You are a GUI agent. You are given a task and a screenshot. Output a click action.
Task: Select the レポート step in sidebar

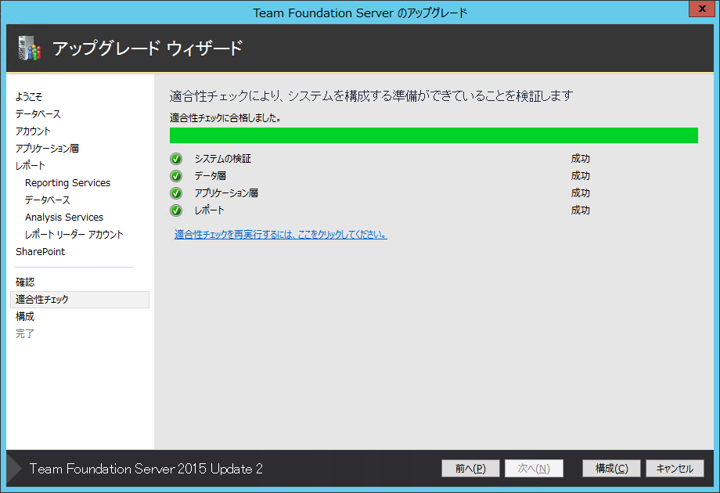(30, 165)
